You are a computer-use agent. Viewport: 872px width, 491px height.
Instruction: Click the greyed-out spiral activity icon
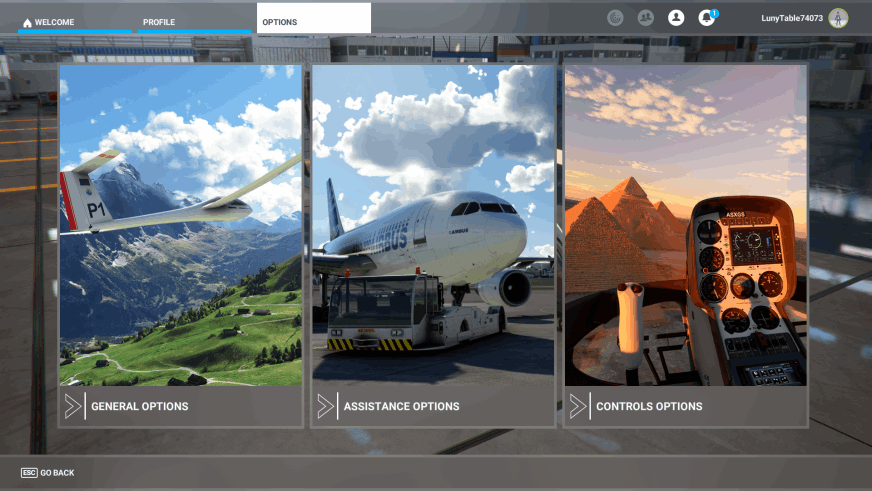point(615,17)
